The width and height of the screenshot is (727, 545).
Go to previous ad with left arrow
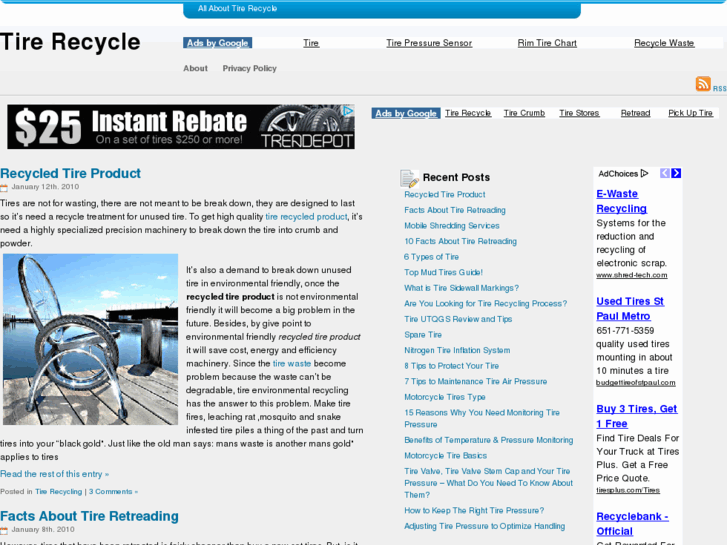(665, 173)
